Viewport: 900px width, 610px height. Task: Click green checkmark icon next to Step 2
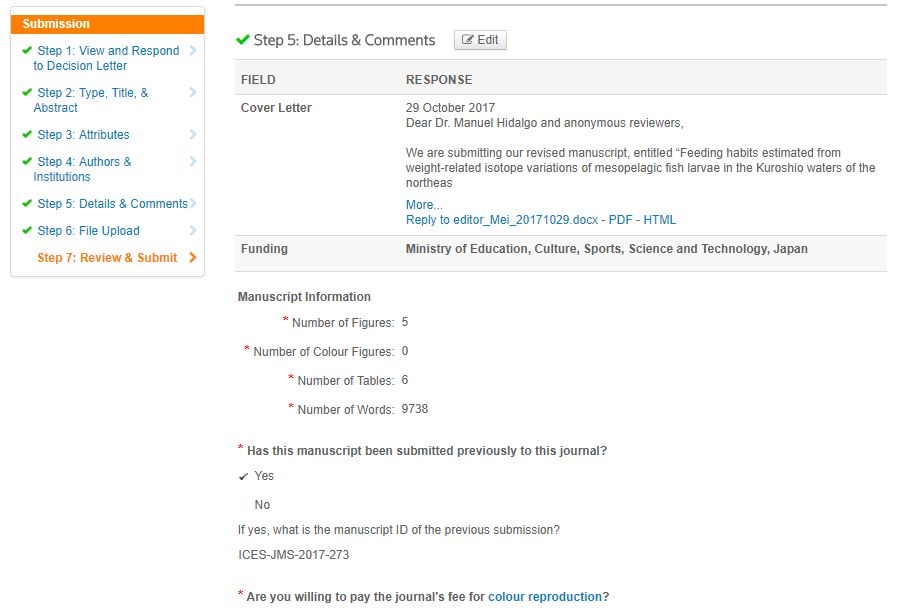click(26, 92)
